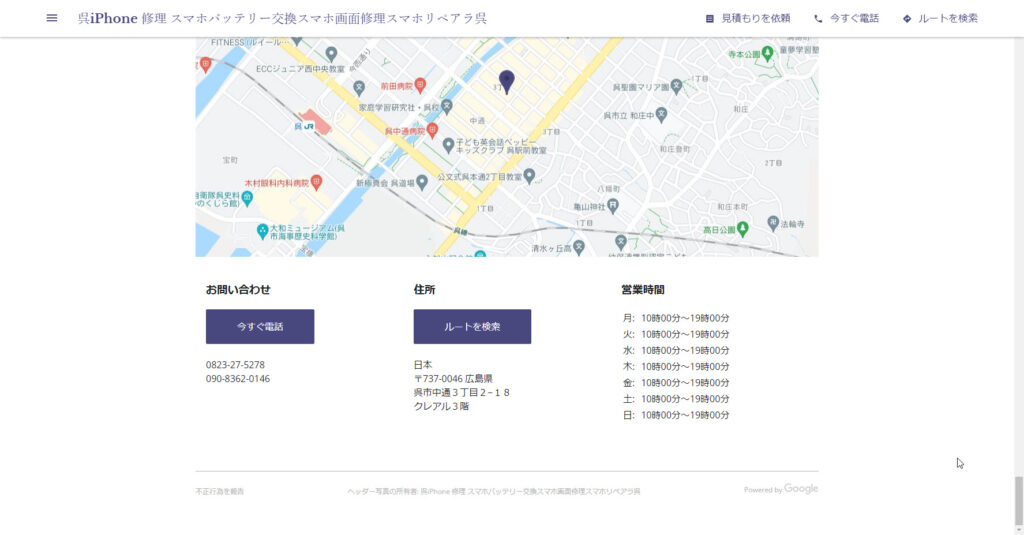Click address line 呉市中通３丁目２−１８

[x=462, y=392]
